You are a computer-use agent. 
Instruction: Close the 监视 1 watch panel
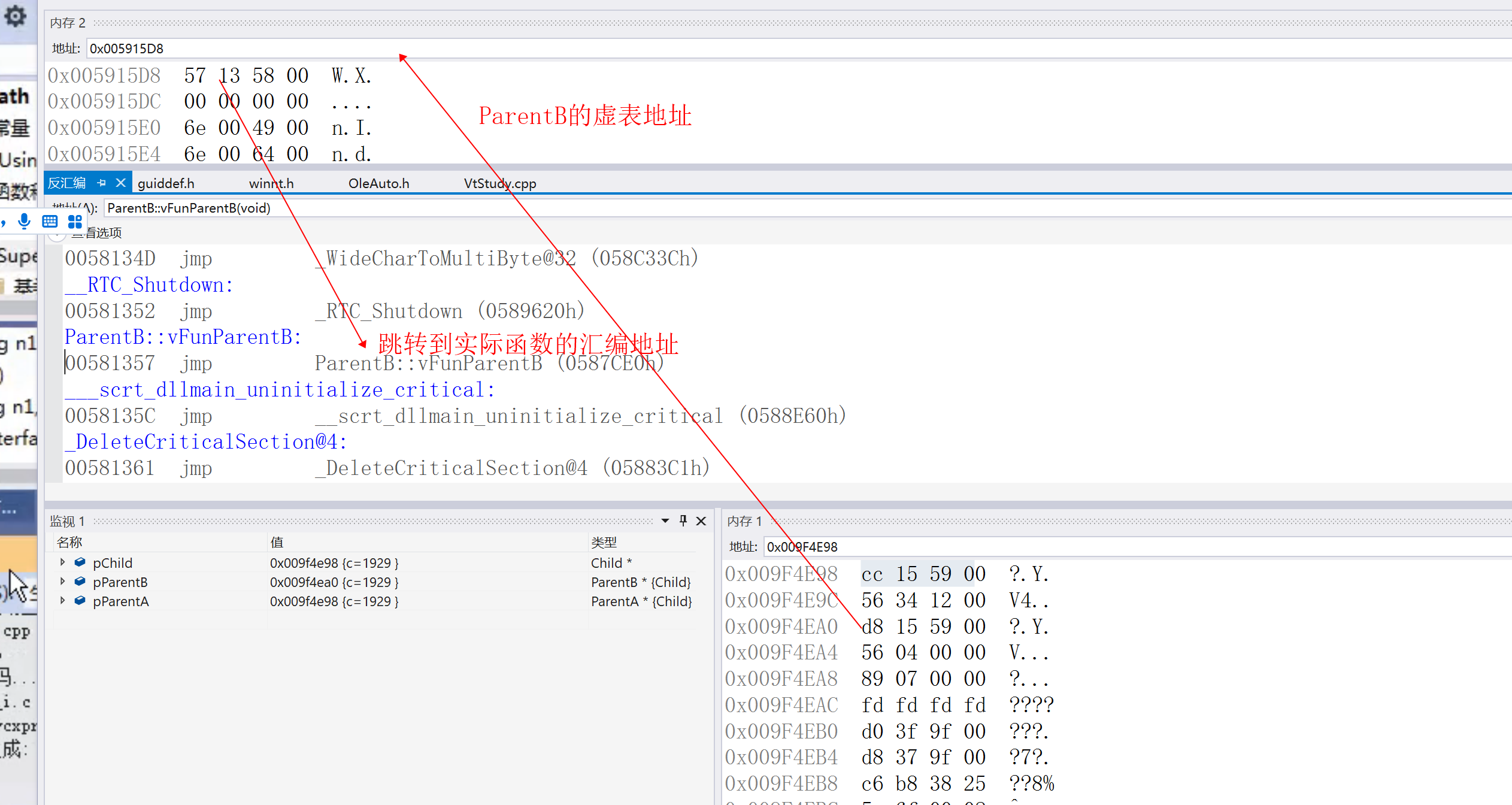(x=701, y=520)
